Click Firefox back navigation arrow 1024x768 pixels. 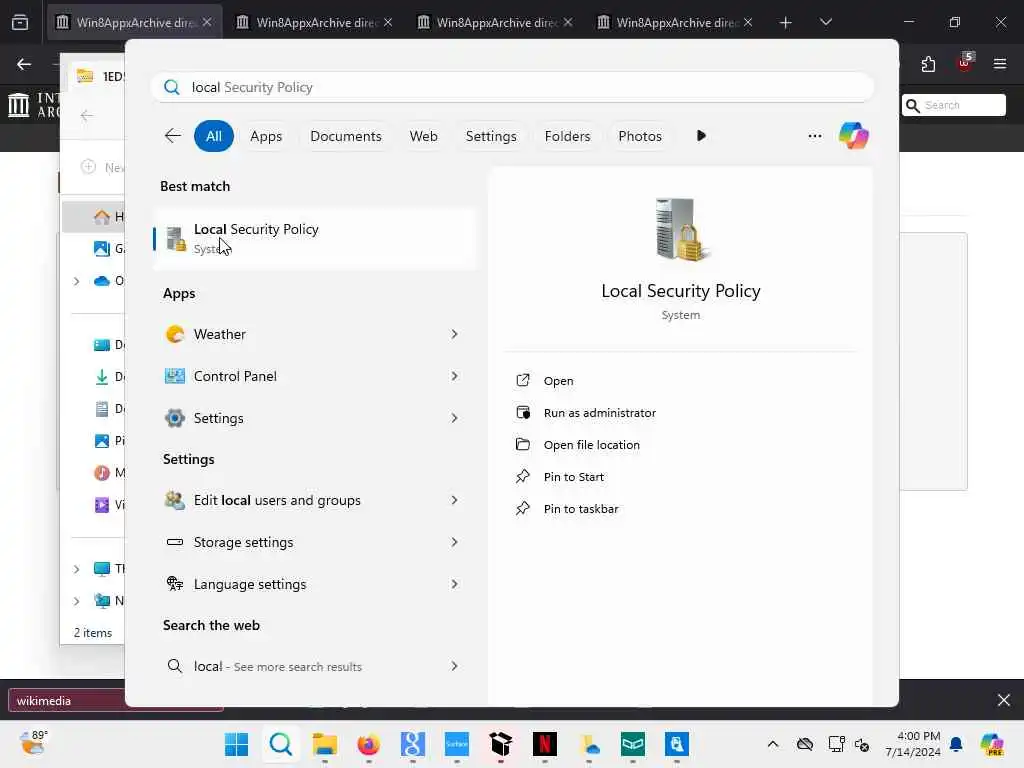(x=24, y=64)
